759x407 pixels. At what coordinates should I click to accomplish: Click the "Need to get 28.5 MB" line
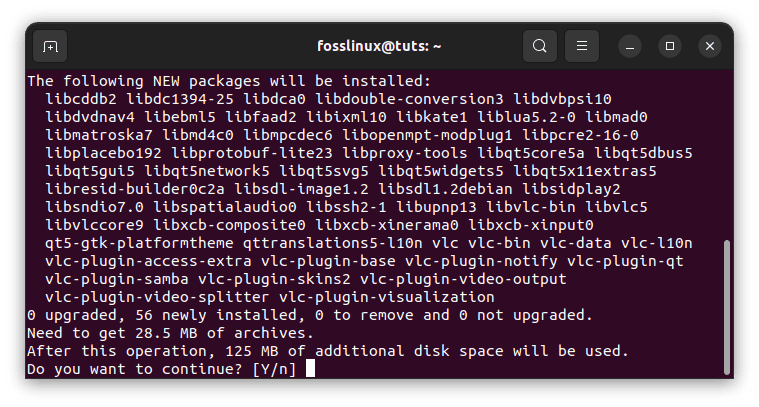(170, 333)
